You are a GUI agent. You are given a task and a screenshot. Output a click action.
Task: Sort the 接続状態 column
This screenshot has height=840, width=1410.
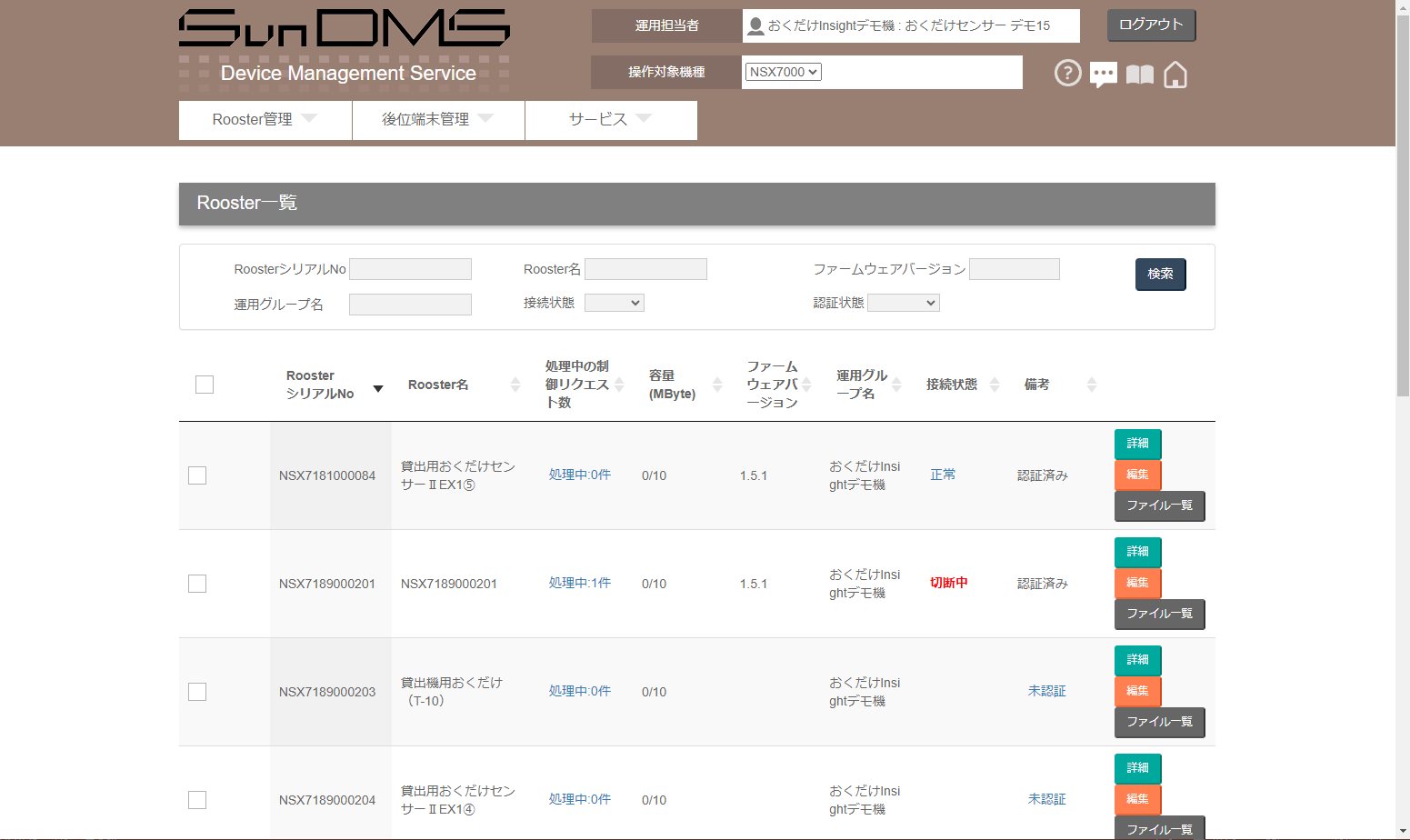pyautogui.click(x=995, y=384)
